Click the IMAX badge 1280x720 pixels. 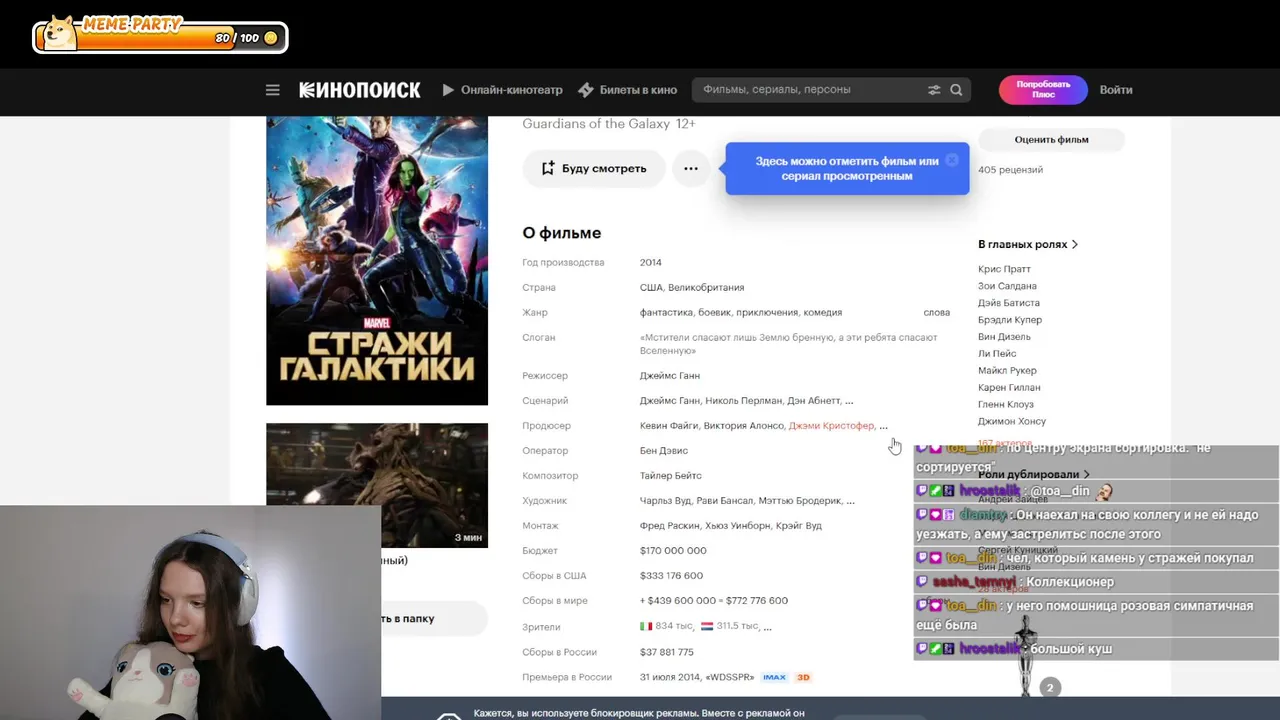click(x=774, y=677)
